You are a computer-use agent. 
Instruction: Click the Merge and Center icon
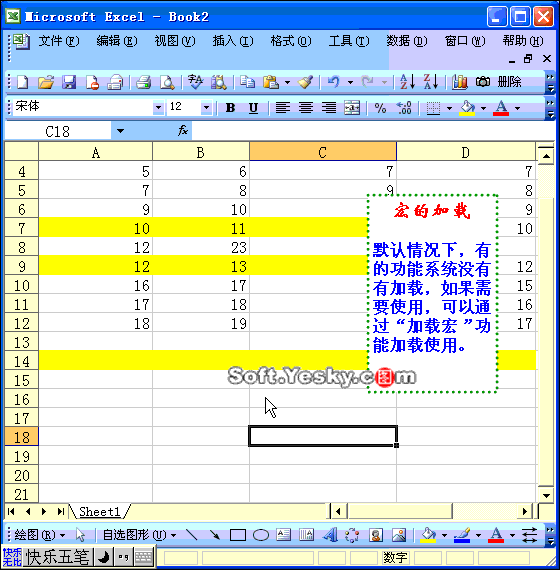(x=352, y=108)
